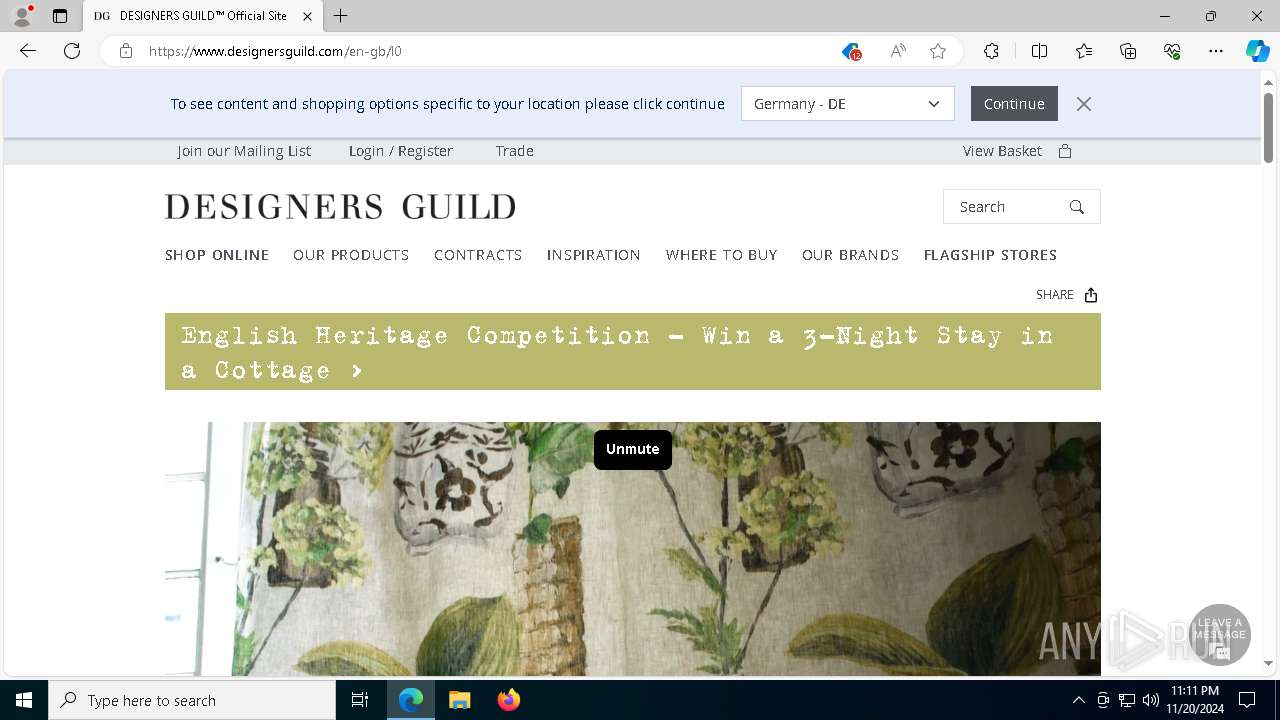View site information lock icon

[126, 51]
